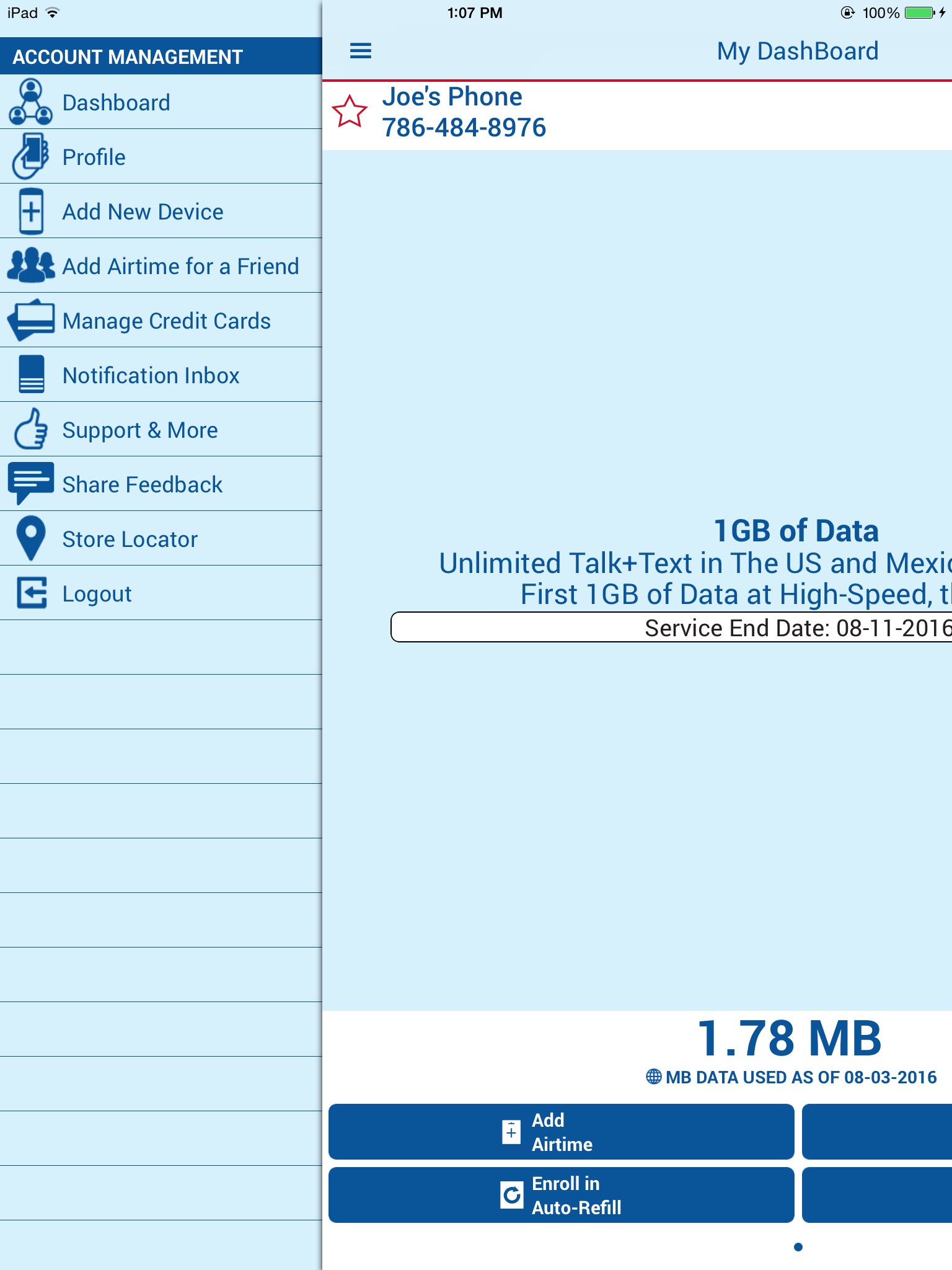Tap the globe icon beside MB DATA USED
The height and width of the screenshot is (1270, 952).
[653, 1077]
